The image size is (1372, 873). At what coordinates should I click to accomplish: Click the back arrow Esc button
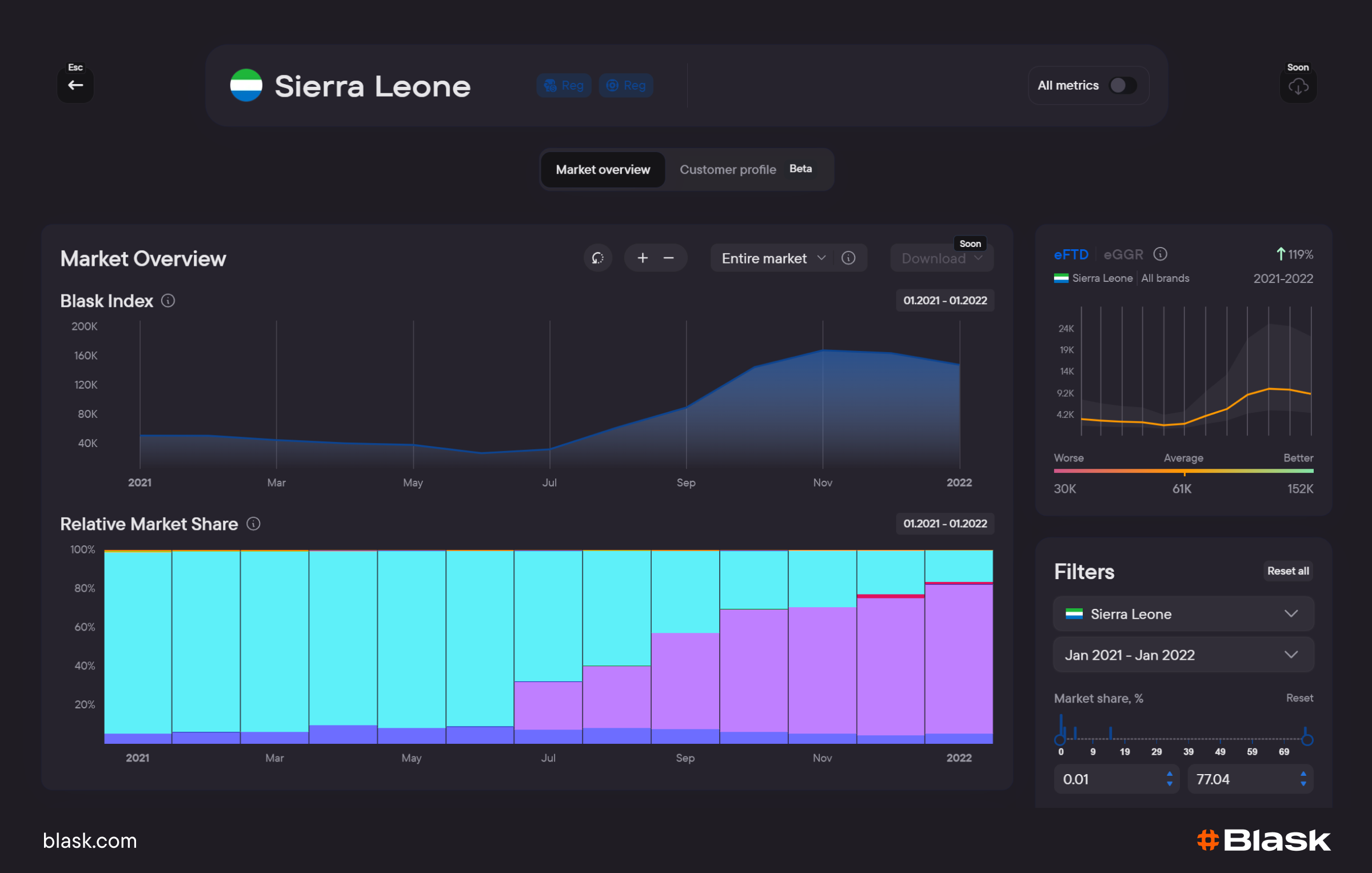click(x=75, y=85)
